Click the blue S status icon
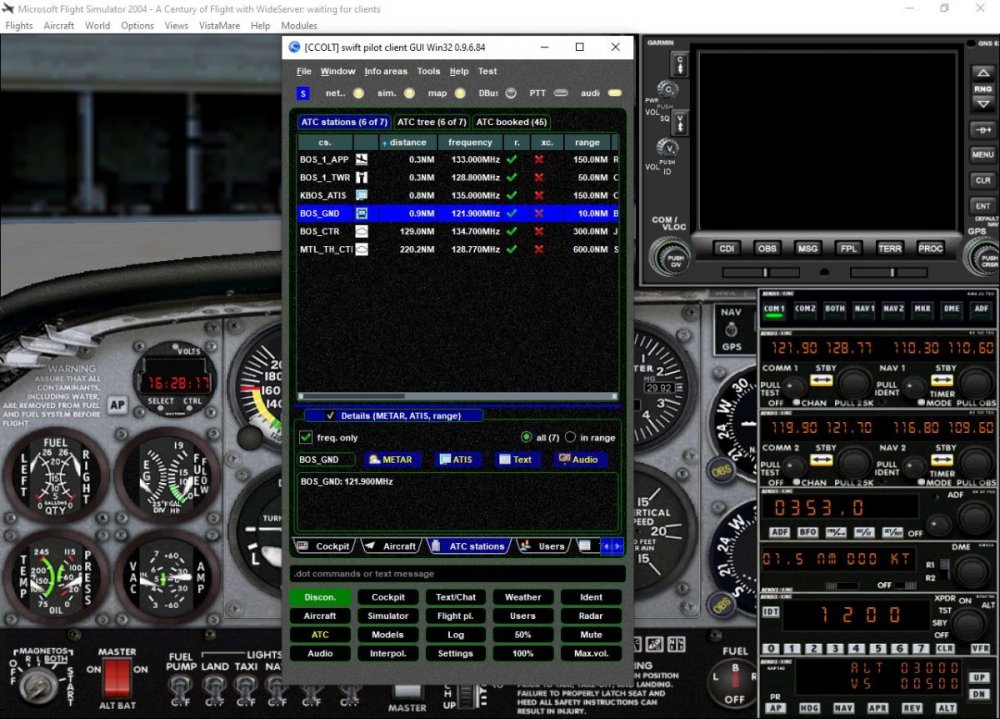 (303, 93)
